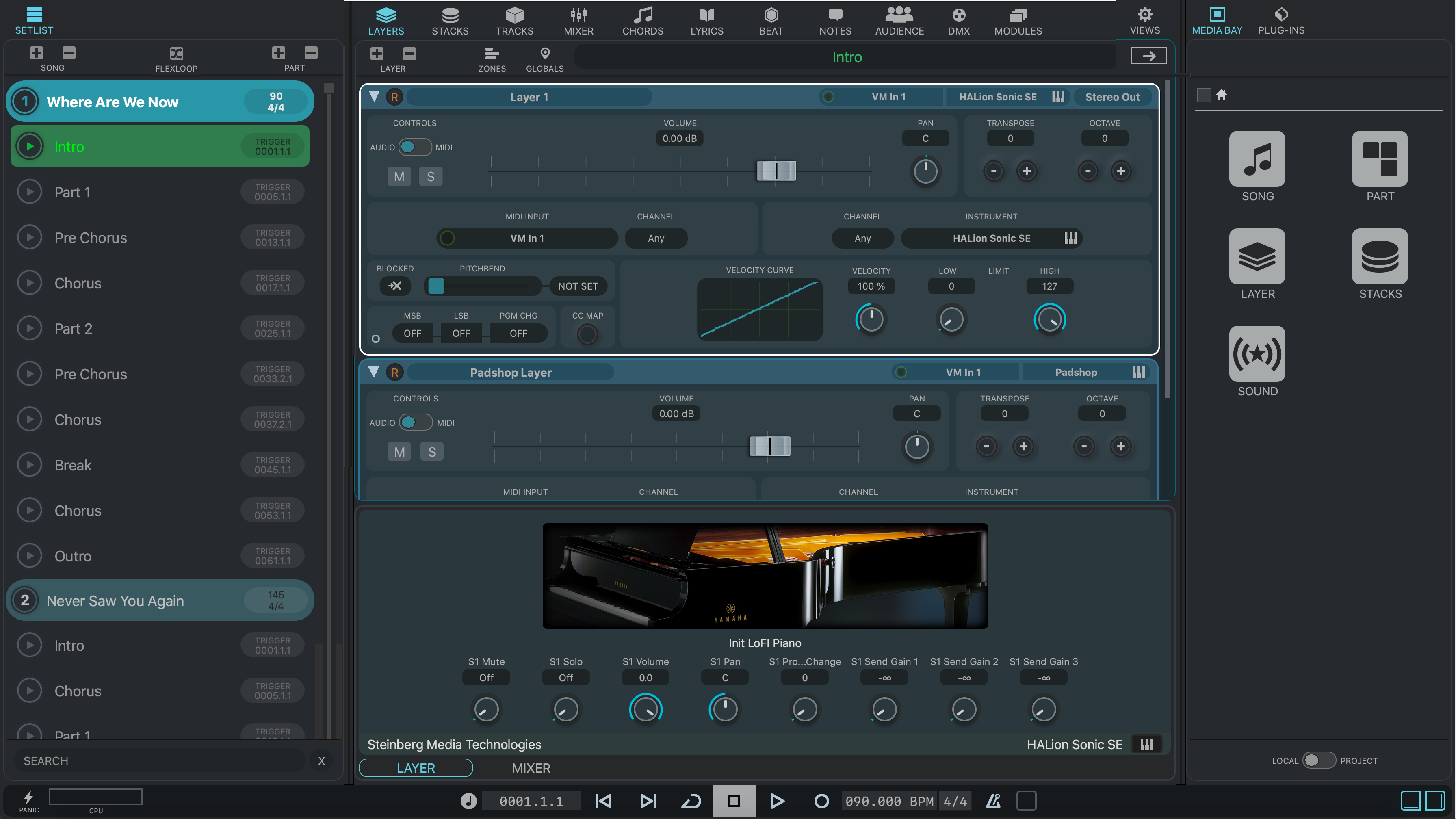
Task: Collapse the Padshop Layer triangle
Action: tap(374, 372)
